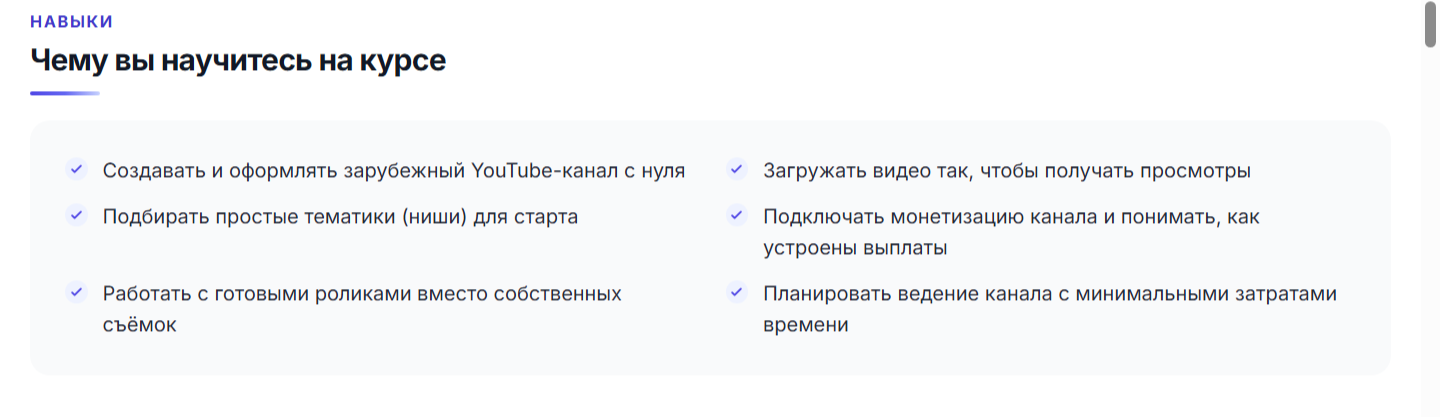Screen dimensions: 1440x417
Task: Select "Планировать ведение канала" skill text
Action: [x=1050, y=309]
